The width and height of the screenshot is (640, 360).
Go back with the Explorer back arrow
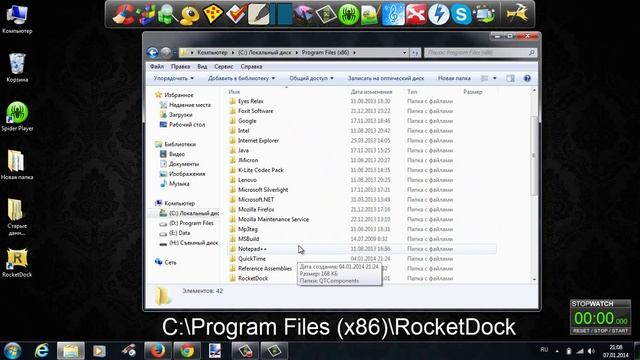click(153, 53)
